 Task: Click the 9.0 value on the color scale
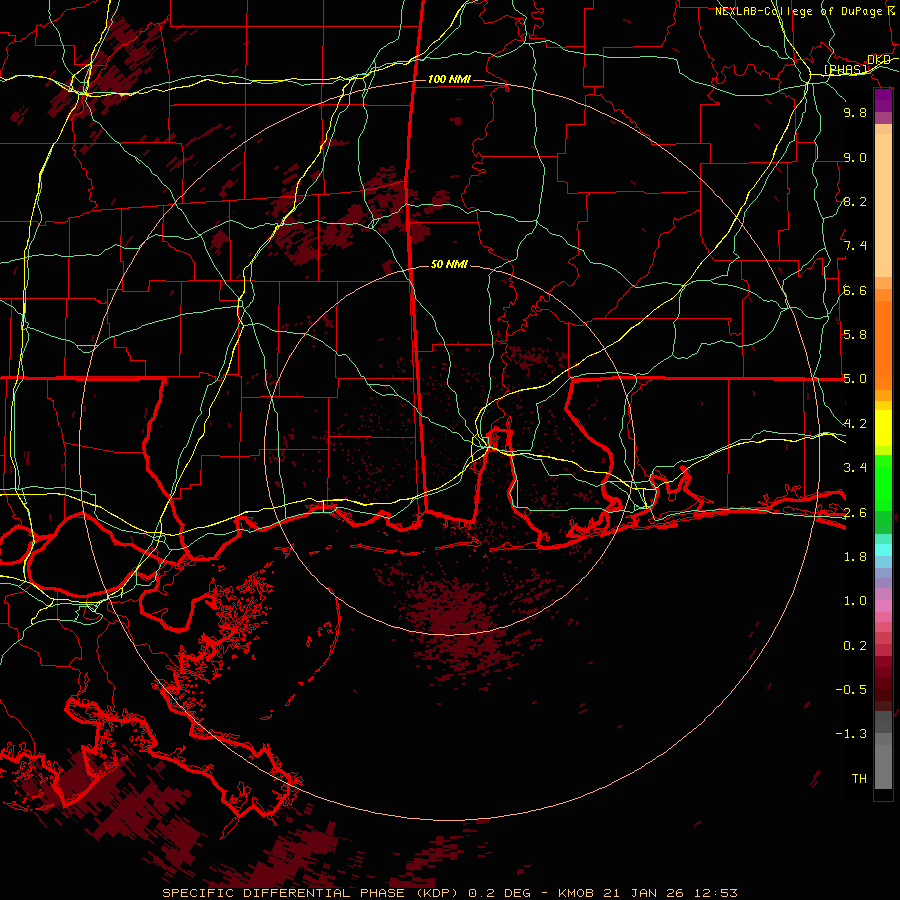coord(855,157)
